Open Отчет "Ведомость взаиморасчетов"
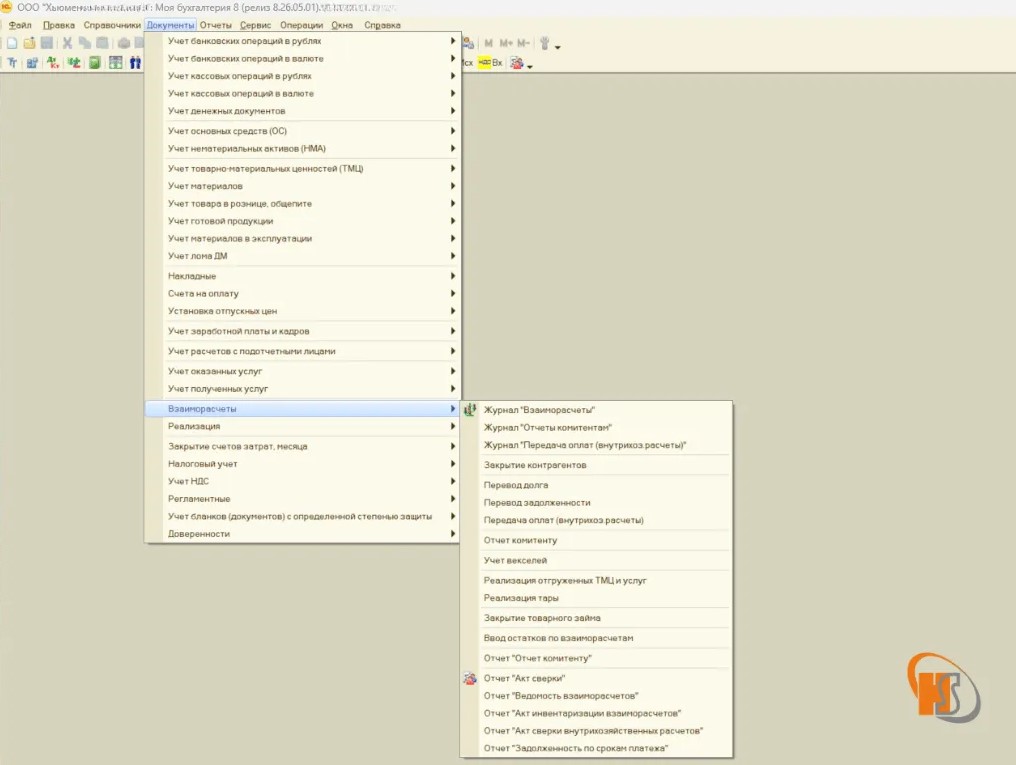 coord(596,696)
